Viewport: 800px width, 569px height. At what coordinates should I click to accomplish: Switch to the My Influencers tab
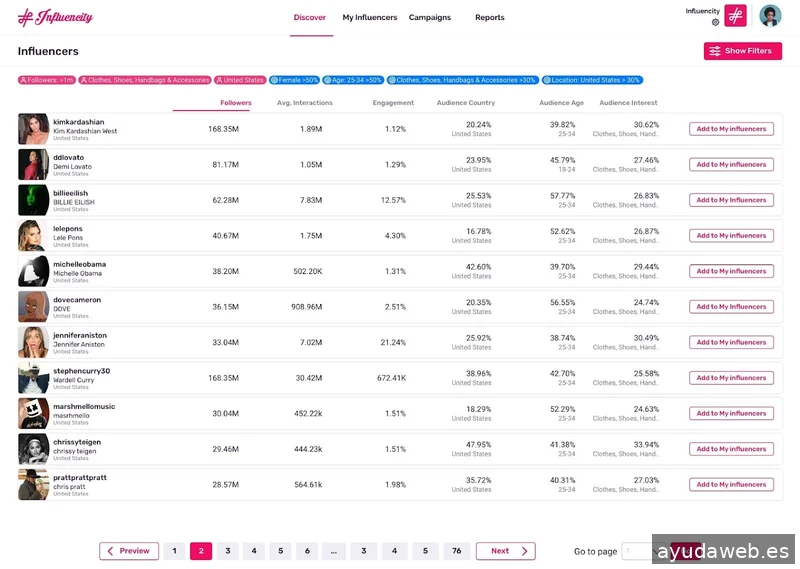pos(369,18)
